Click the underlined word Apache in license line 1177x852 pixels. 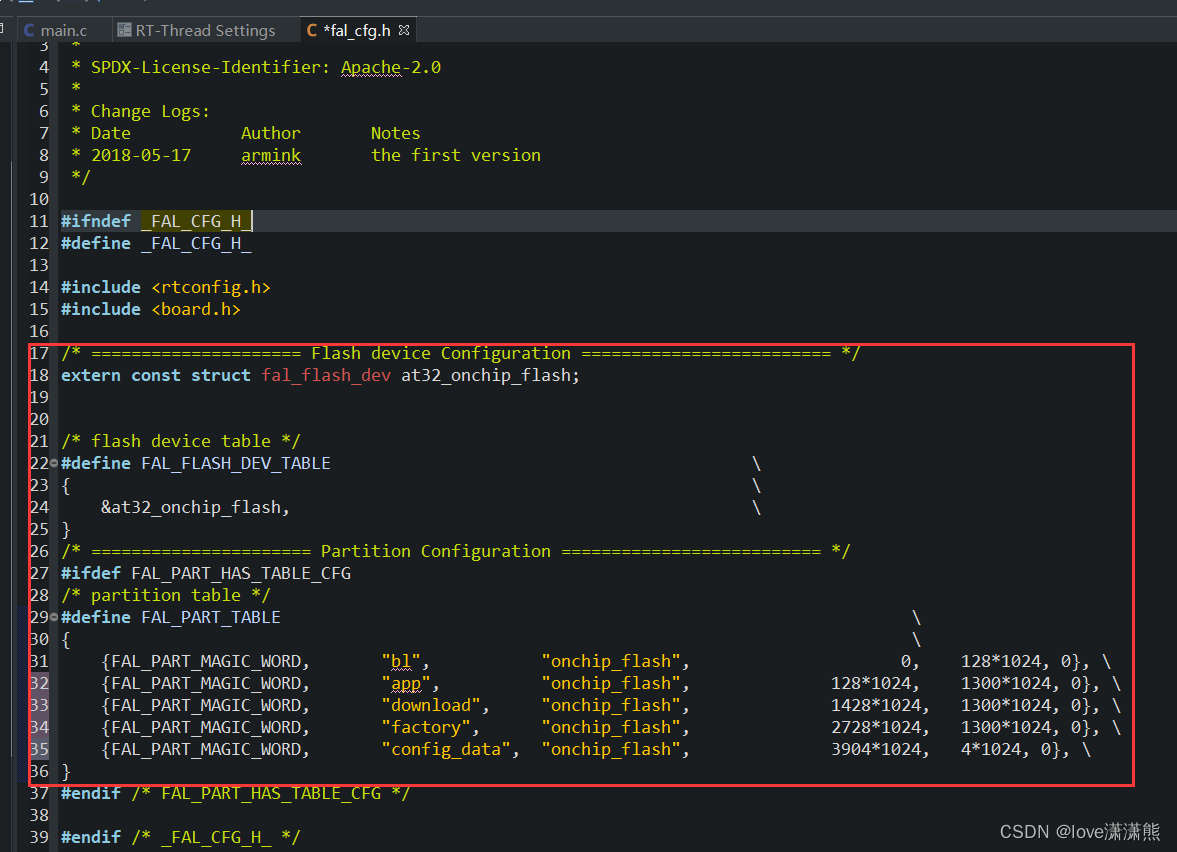pyautogui.click(x=371, y=68)
